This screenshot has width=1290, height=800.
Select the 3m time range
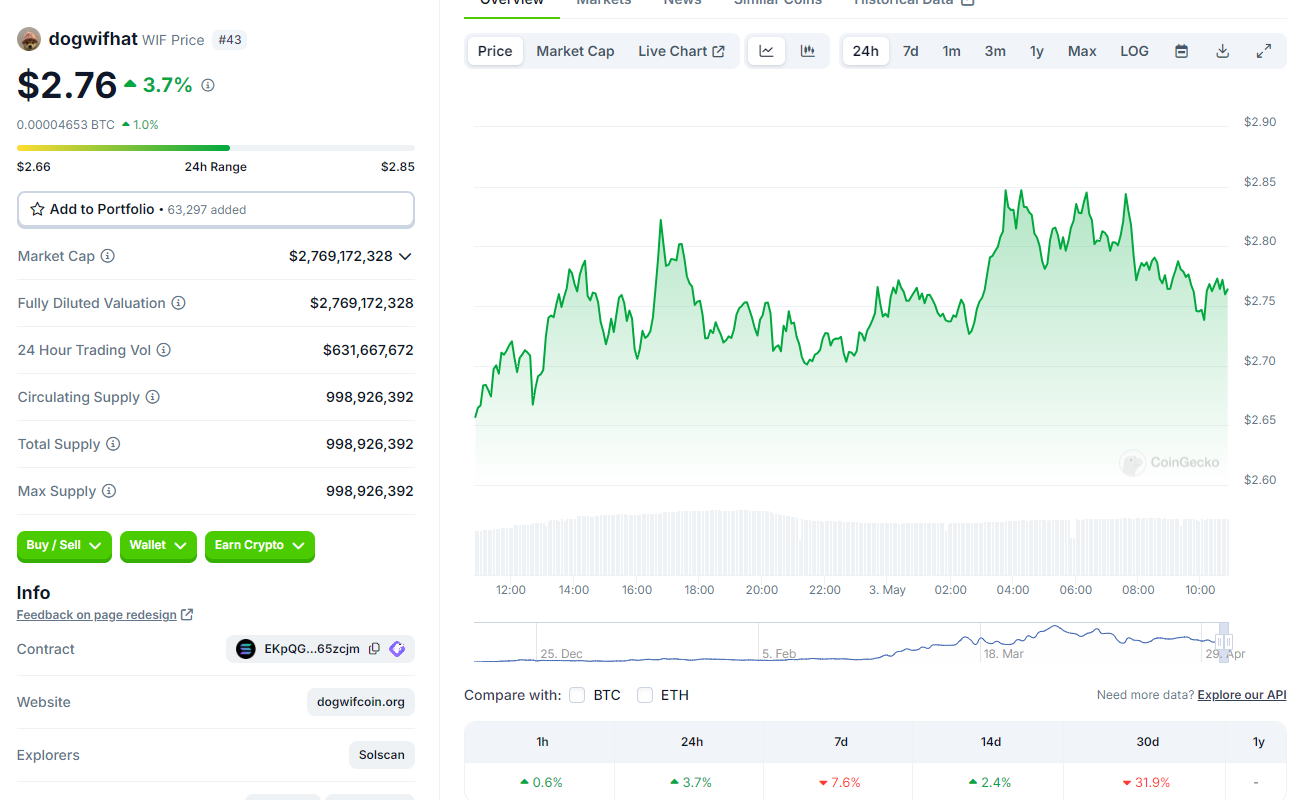coord(995,51)
